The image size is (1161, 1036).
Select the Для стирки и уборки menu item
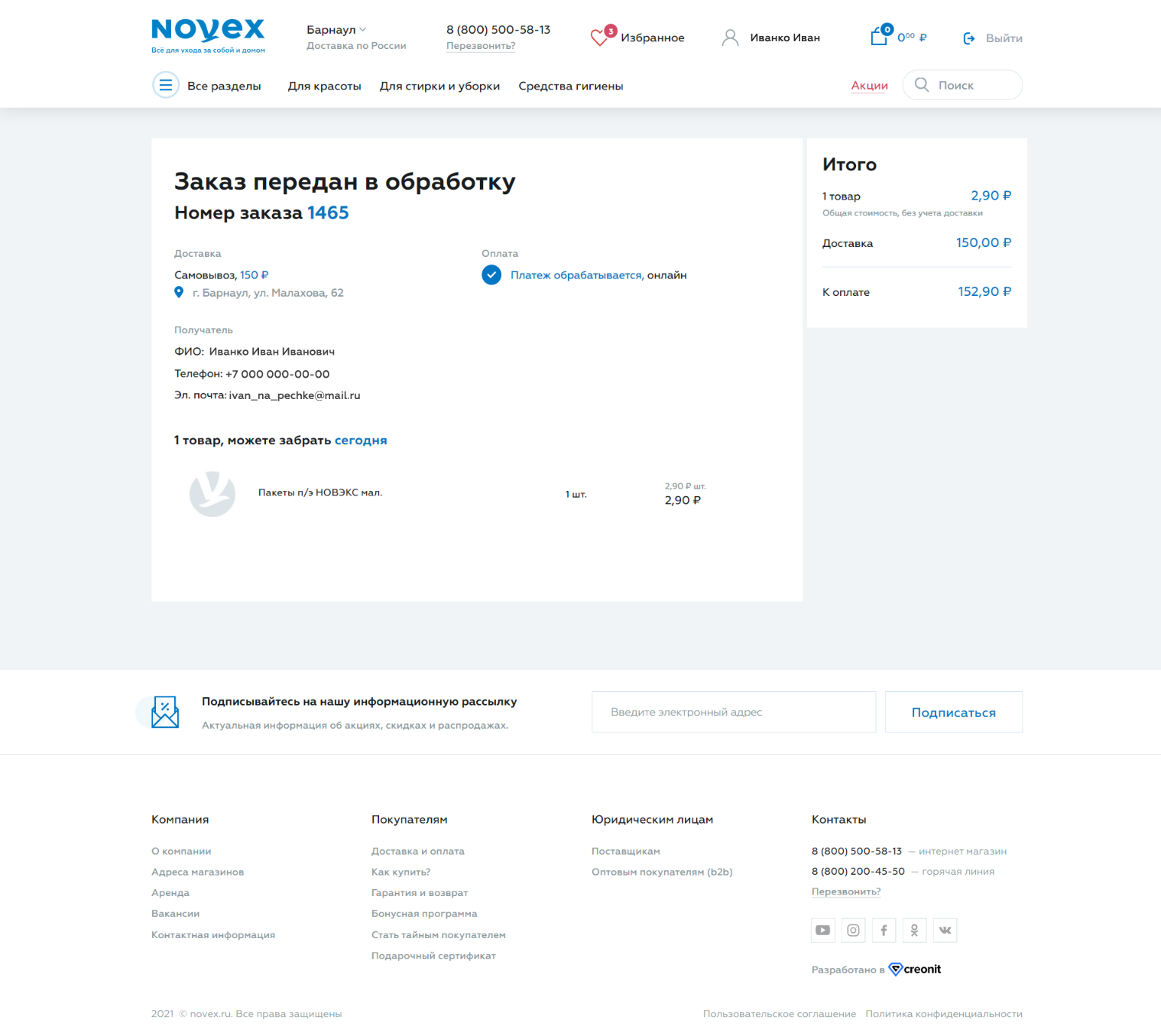tap(439, 86)
